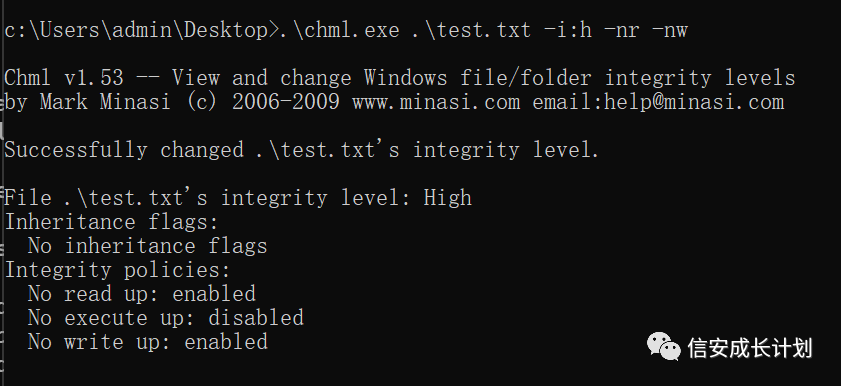Click the help@minasi.com email address
841x386 pixels.
(694, 102)
